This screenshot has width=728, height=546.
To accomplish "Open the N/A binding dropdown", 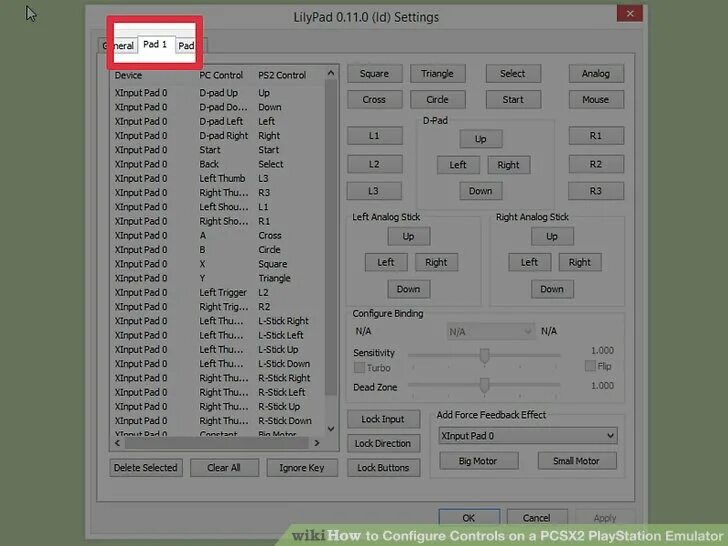I will (x=490, y=332).
